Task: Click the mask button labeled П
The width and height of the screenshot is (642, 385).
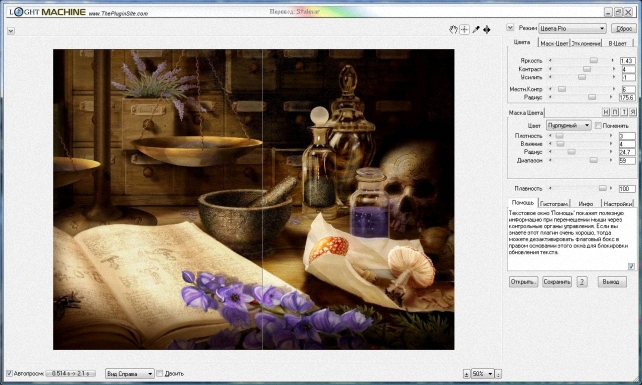Action: point(615,112)
